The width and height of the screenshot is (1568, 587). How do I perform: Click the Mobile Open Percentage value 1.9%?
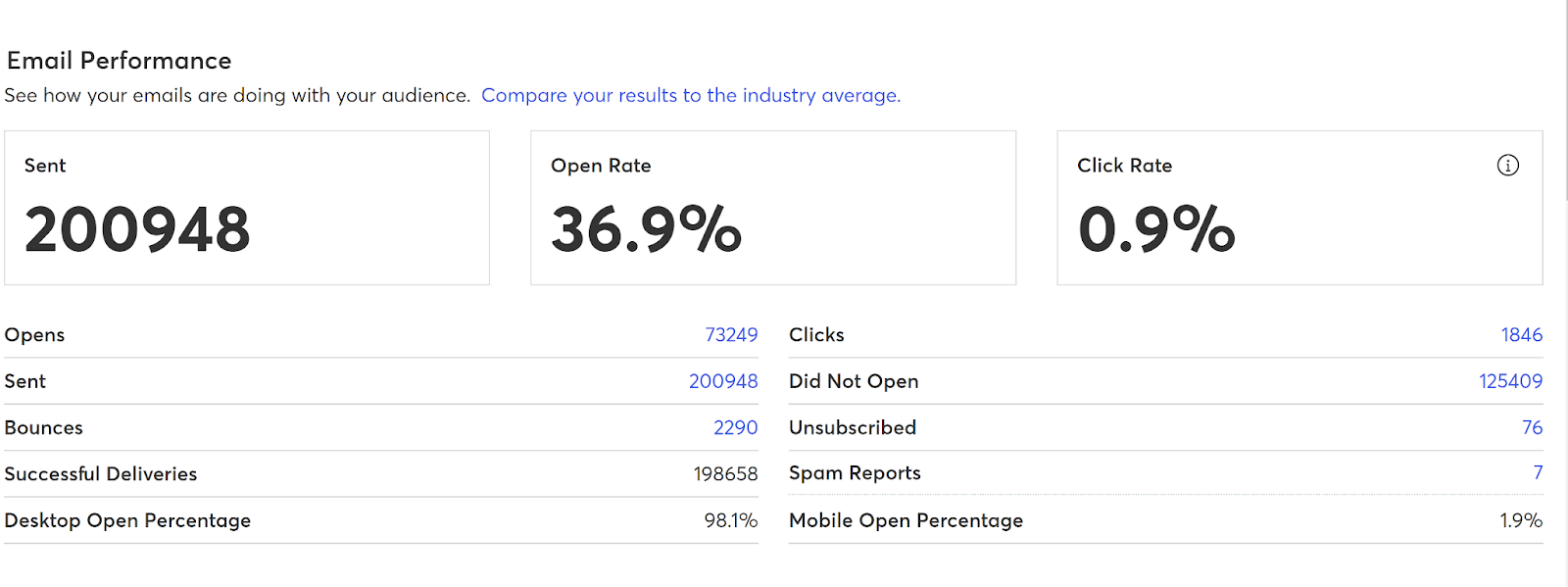(1520, 520)
